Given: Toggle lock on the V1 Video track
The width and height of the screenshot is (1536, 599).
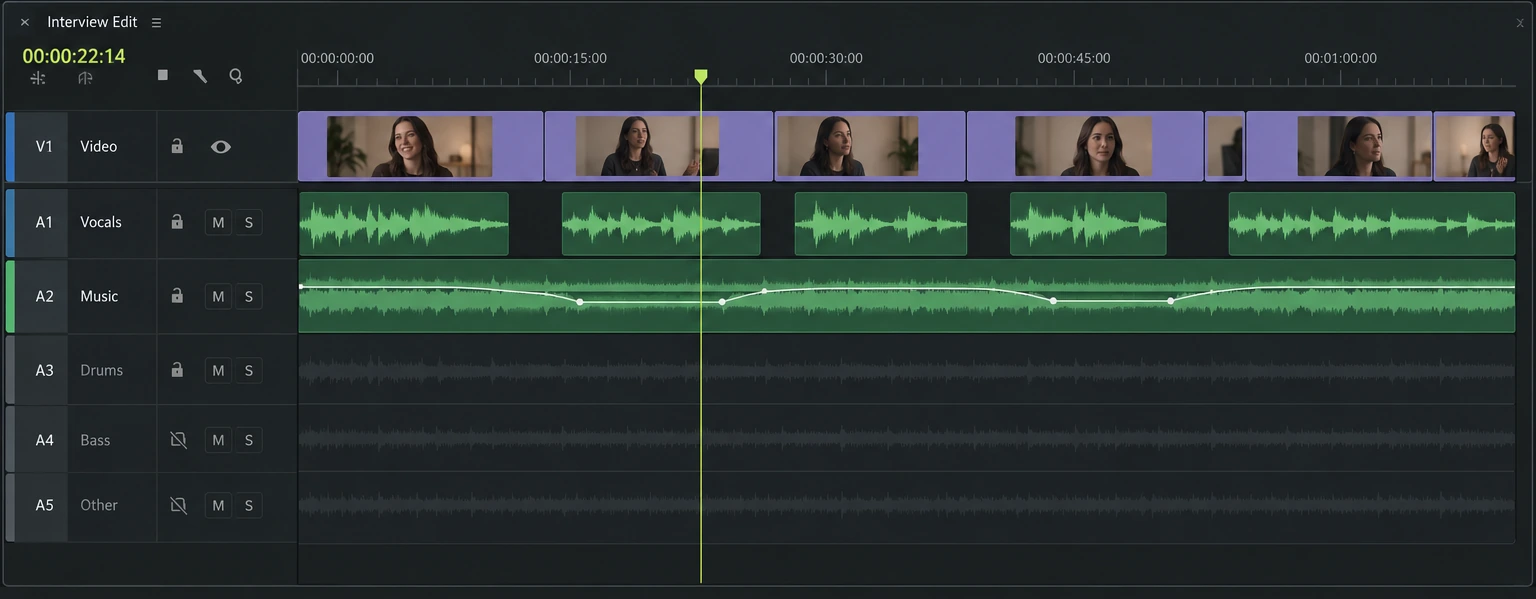Looking at the screenshot, I should [177, 146].
